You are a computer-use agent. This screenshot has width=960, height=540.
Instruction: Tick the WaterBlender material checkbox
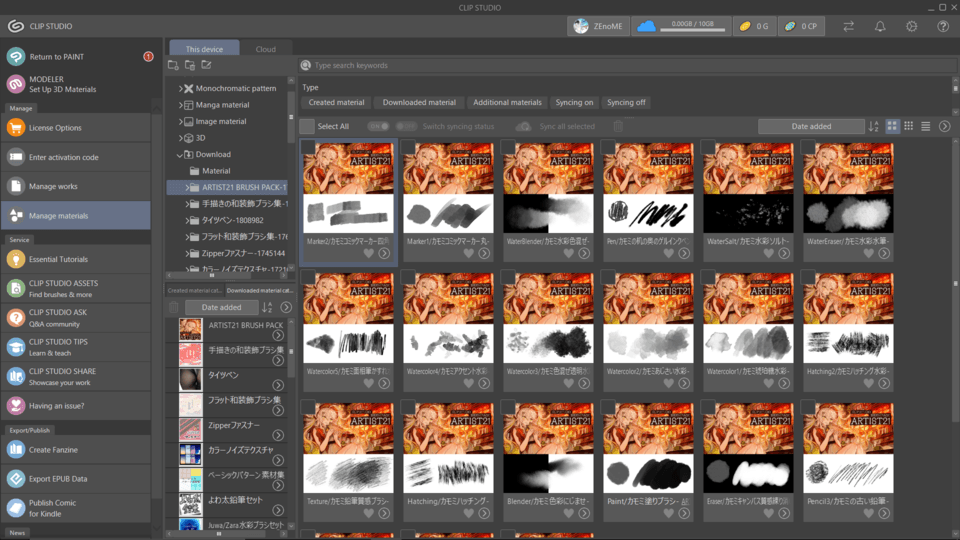[508, 147]
